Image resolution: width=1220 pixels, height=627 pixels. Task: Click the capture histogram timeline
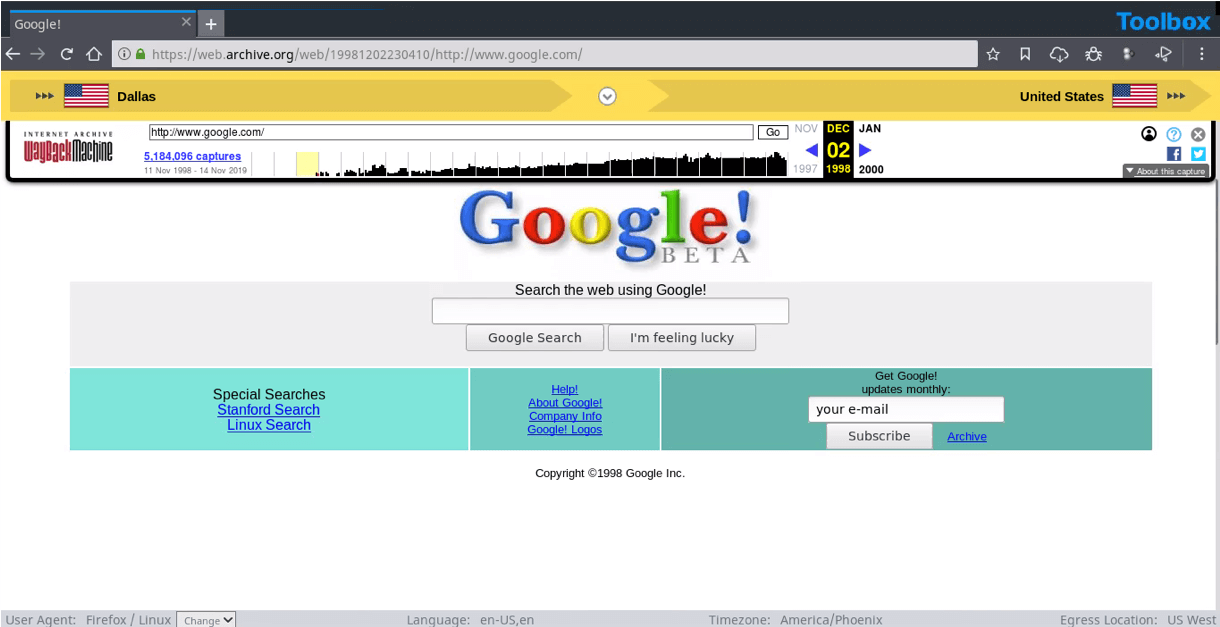[520, 164]
